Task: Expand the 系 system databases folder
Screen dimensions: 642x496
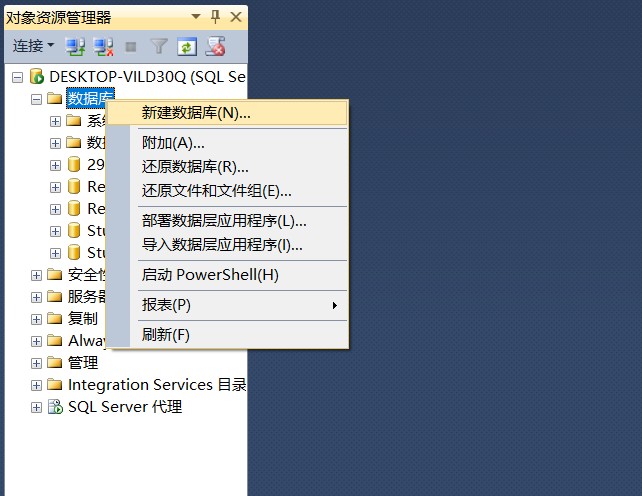Action: coord(55,122)
